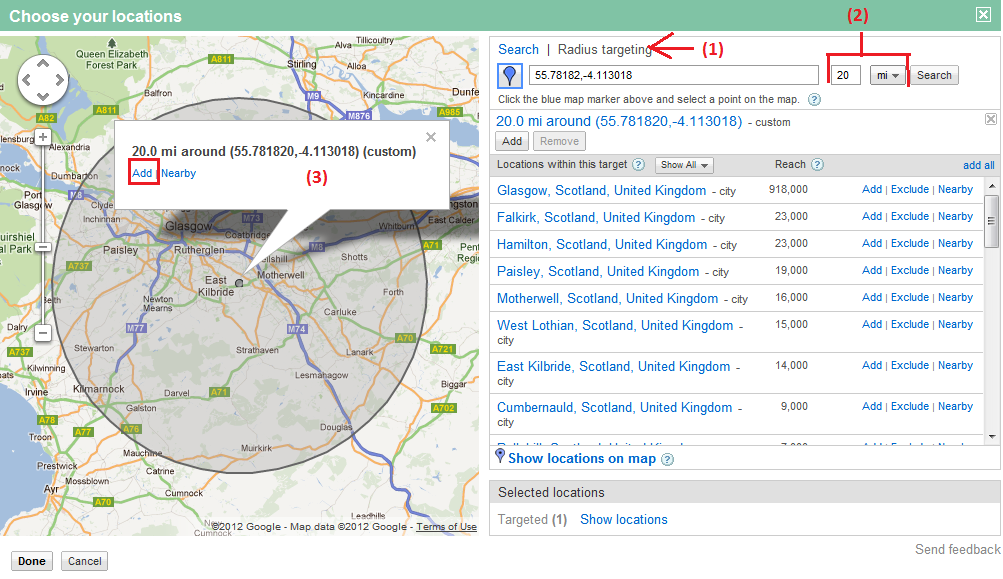
Task: Exclude Falkirk from targeting
Action: 910,216
